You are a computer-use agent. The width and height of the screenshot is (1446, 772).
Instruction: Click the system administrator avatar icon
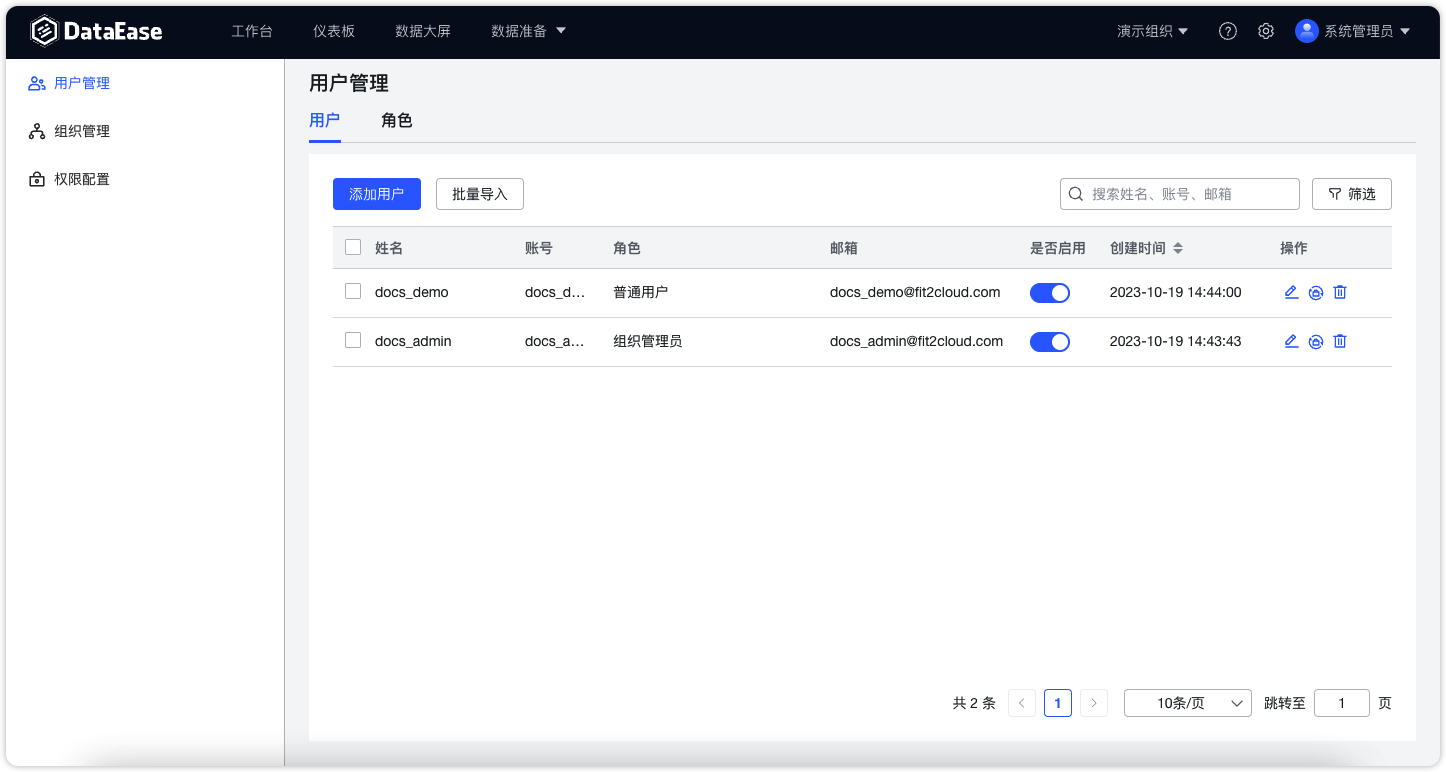tap(1307, 31)
